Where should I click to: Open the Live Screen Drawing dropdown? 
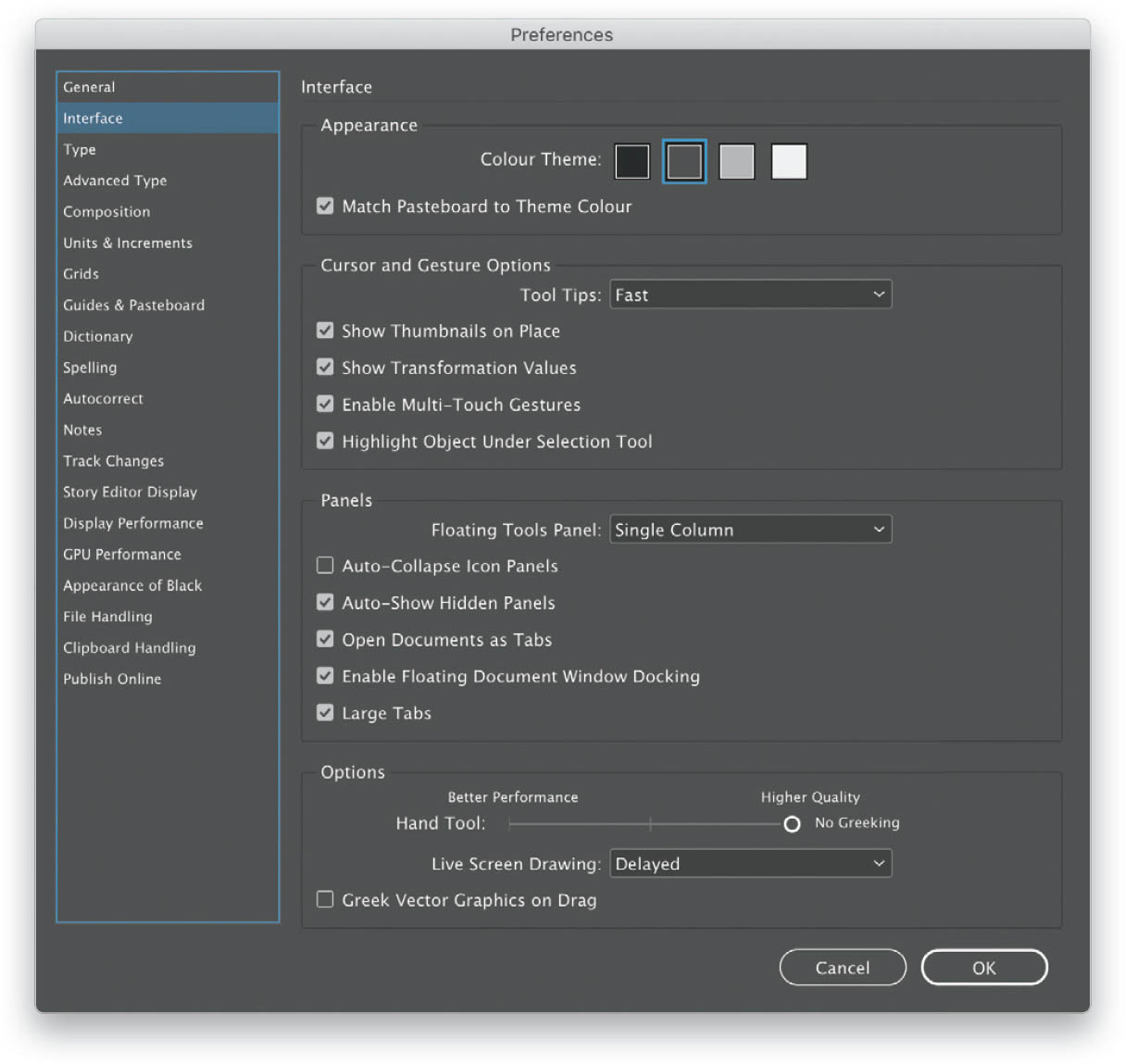coord(751,864)
